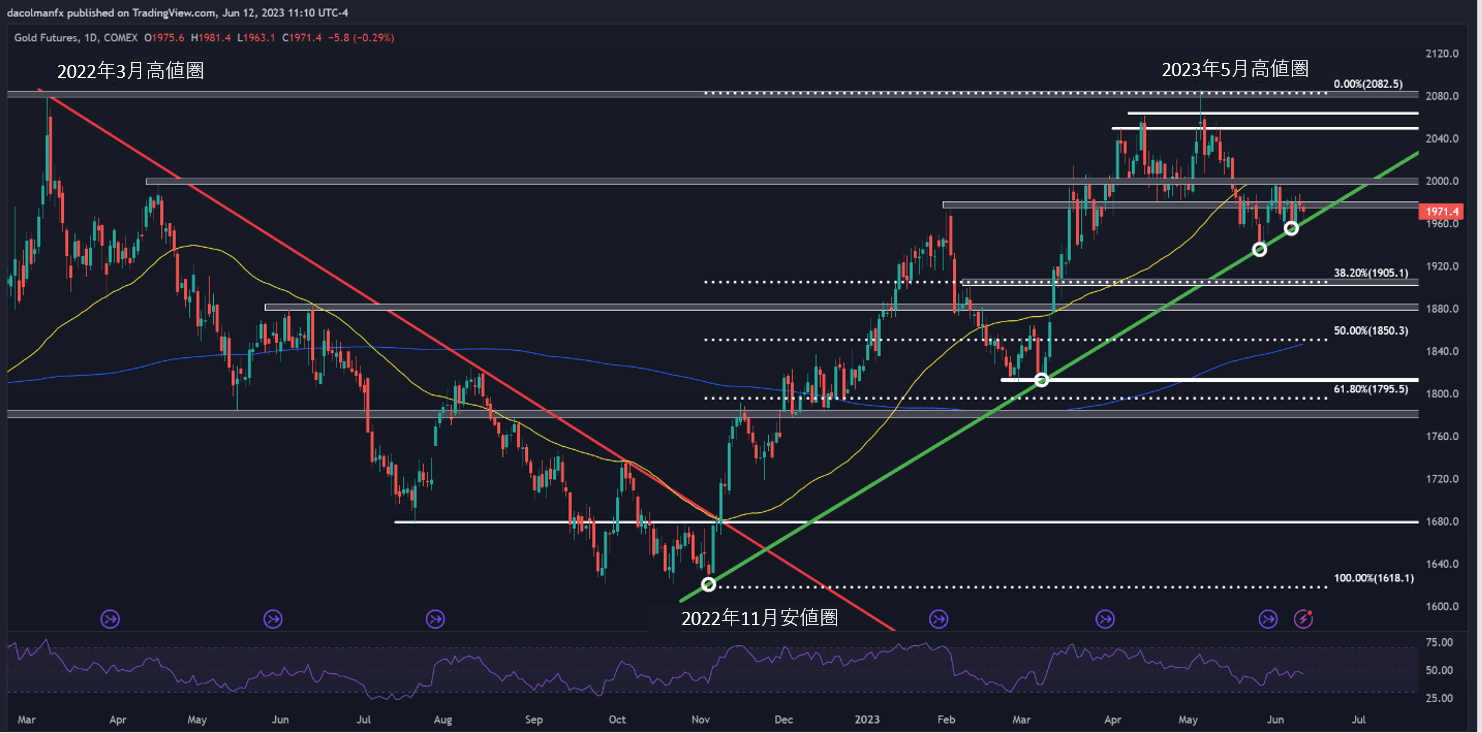Click 50.00 on the RSI axis
The image size is (1482, 733).
pyautogui.click(x=1440, y=670)
